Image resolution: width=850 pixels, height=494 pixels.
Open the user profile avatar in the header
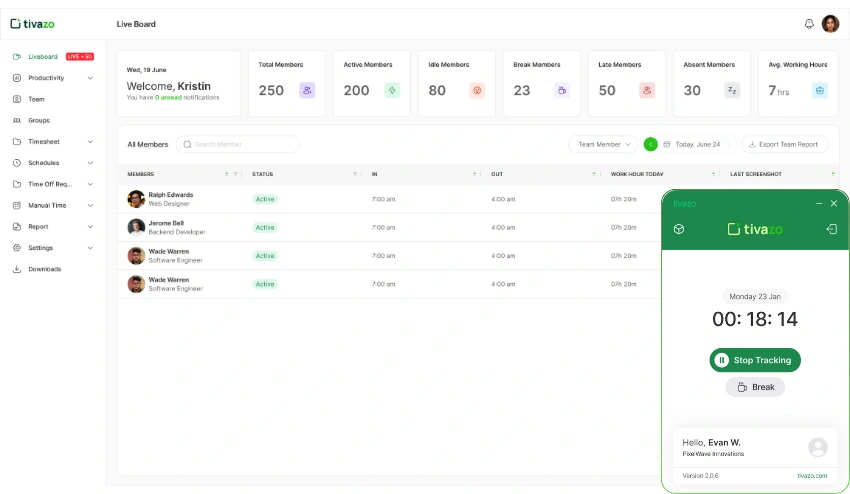click(x=830, y=24)
